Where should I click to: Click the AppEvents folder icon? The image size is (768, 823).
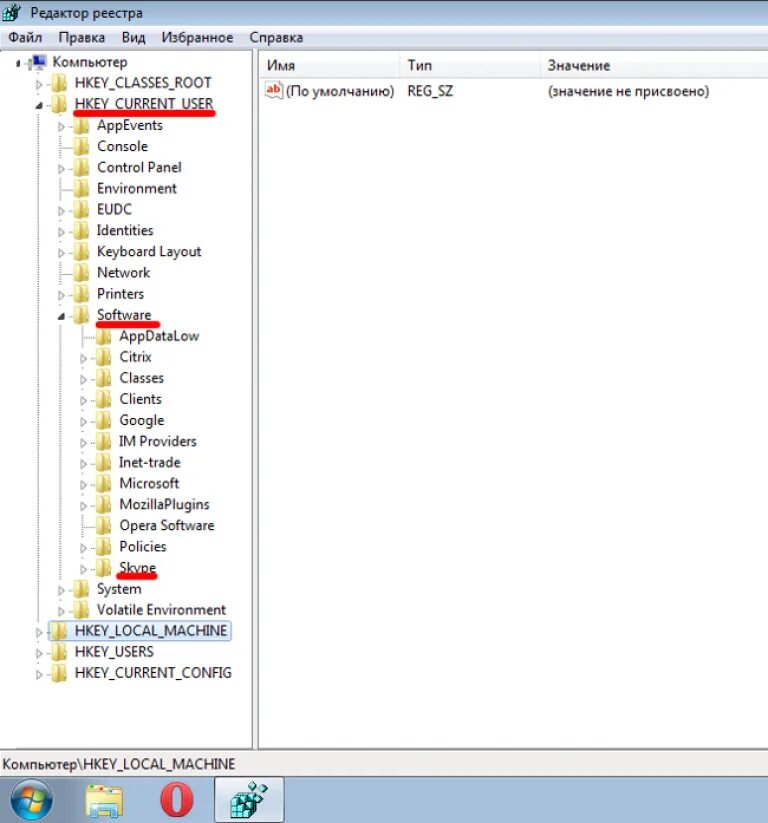pyautogui.click(x=81, y=125)
